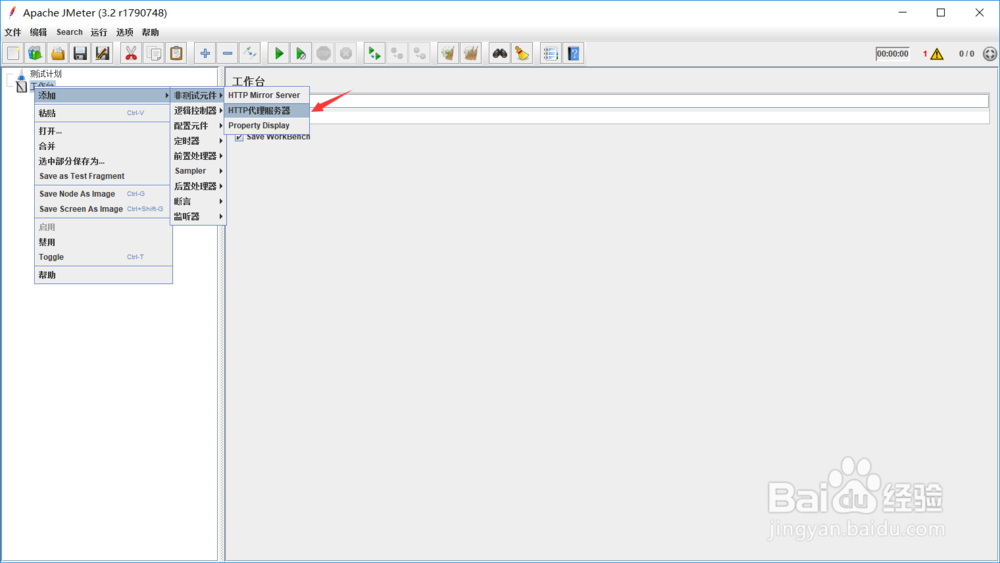Open the Templates icon

coord(35,54)
